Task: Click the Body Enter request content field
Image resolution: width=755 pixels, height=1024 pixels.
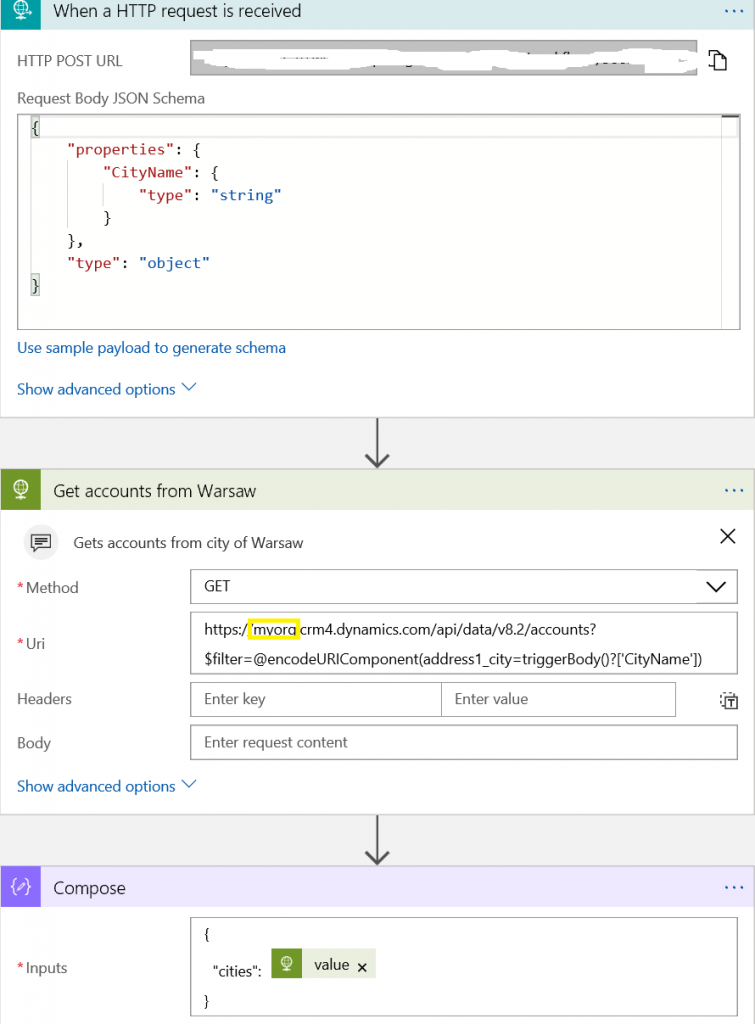Action: coord(463,742)
